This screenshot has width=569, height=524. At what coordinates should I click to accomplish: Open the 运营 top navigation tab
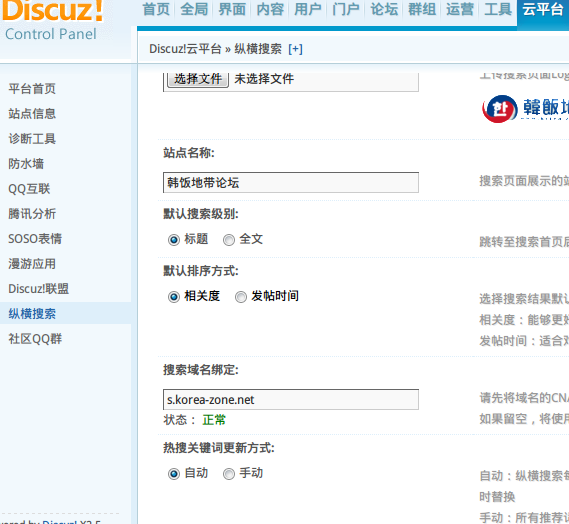[460, 9]
